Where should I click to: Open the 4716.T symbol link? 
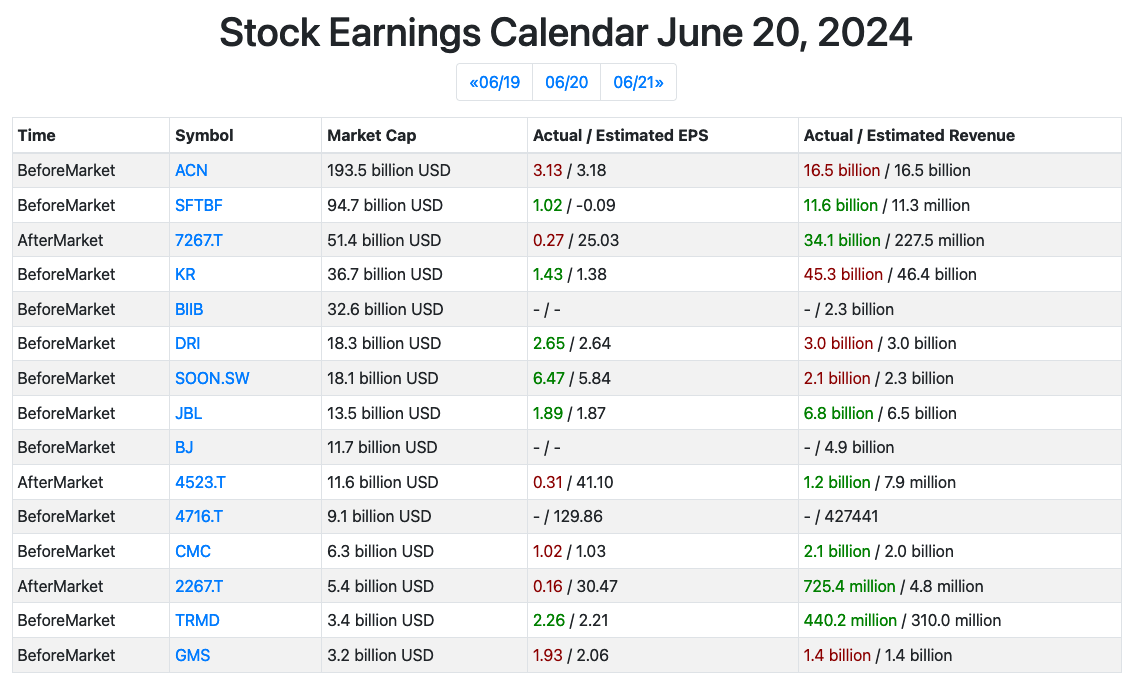(199, 517)
